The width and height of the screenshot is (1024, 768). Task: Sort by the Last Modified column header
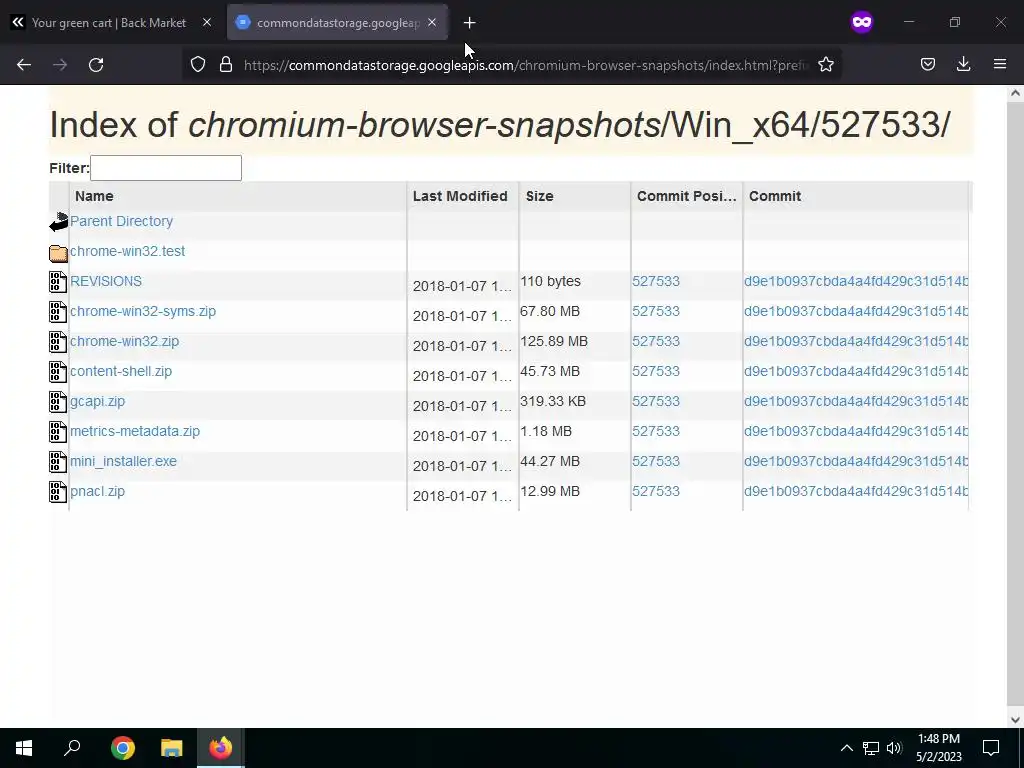462,197
